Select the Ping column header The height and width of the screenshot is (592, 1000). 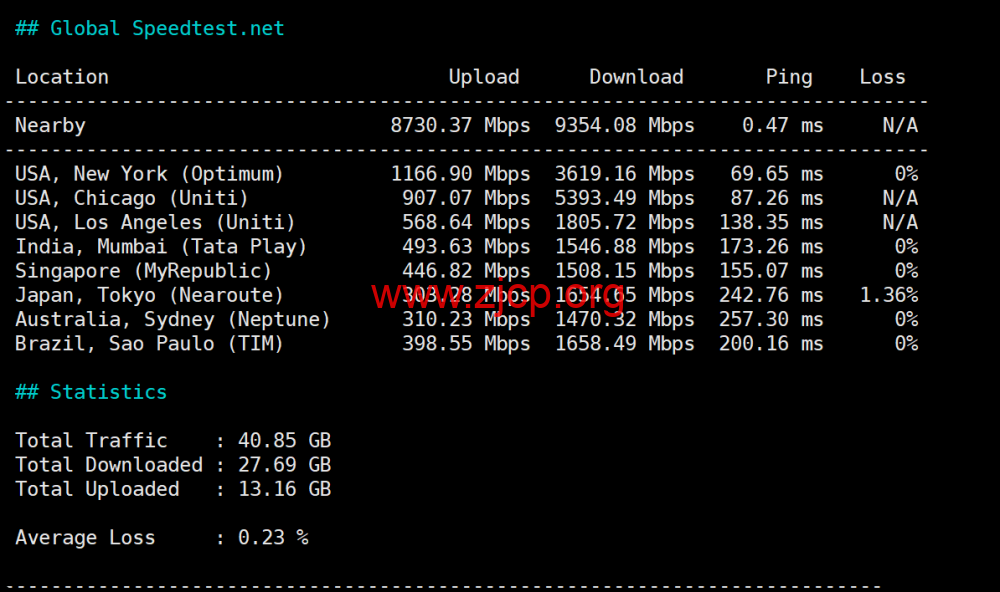point(789,77)
